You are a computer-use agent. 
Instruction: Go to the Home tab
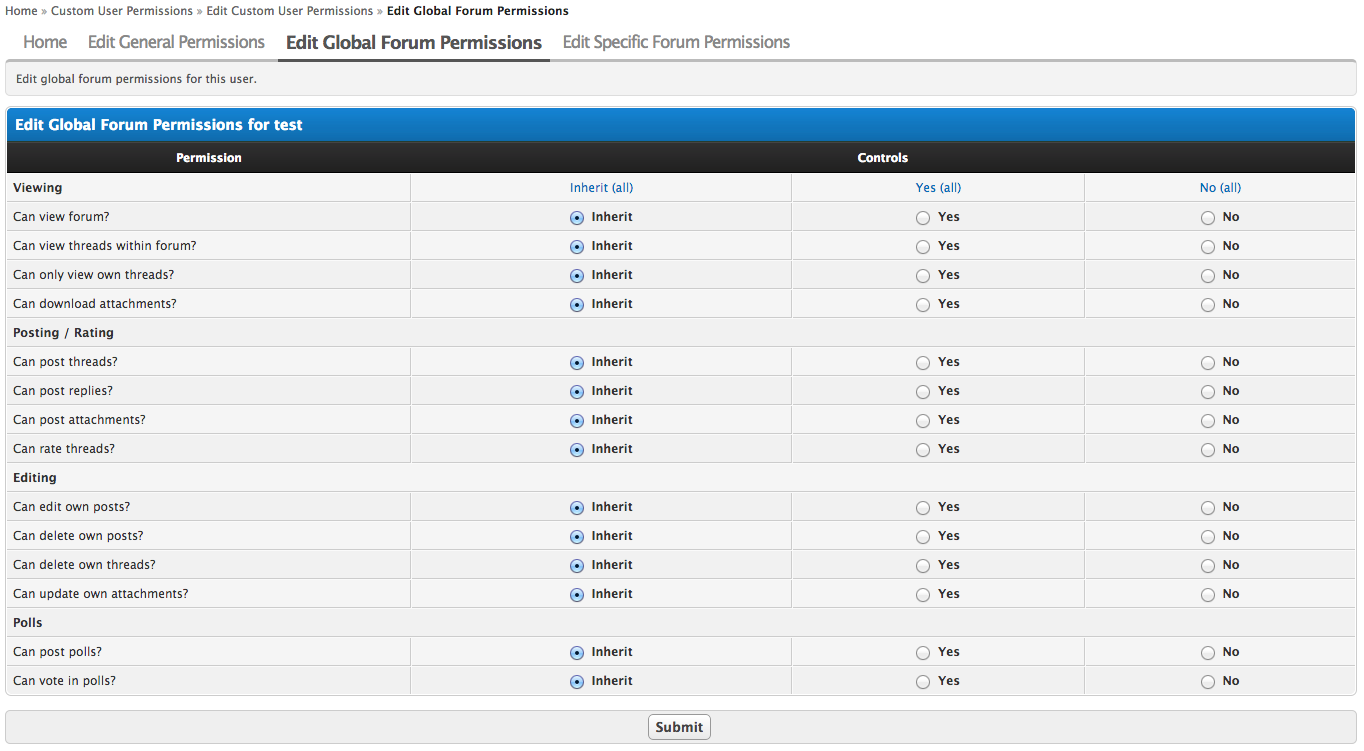point(45,42)
